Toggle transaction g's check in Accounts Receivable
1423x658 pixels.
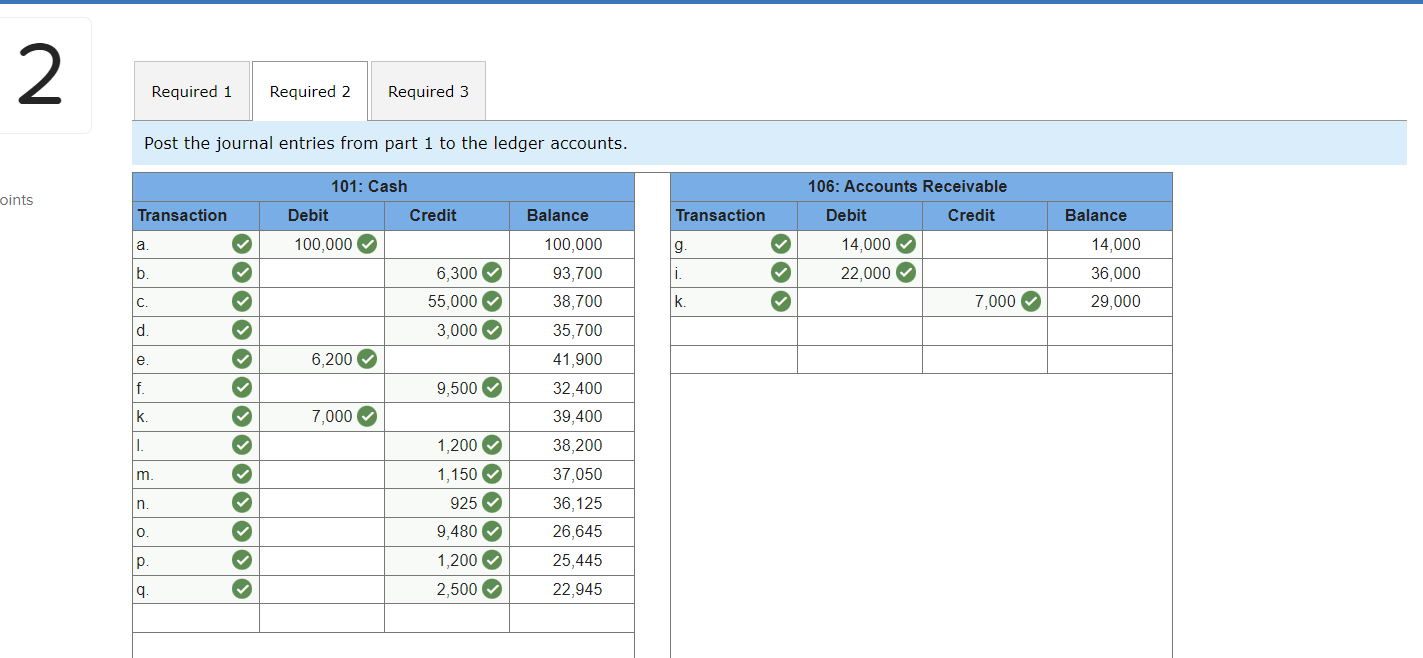coord(780,244)
